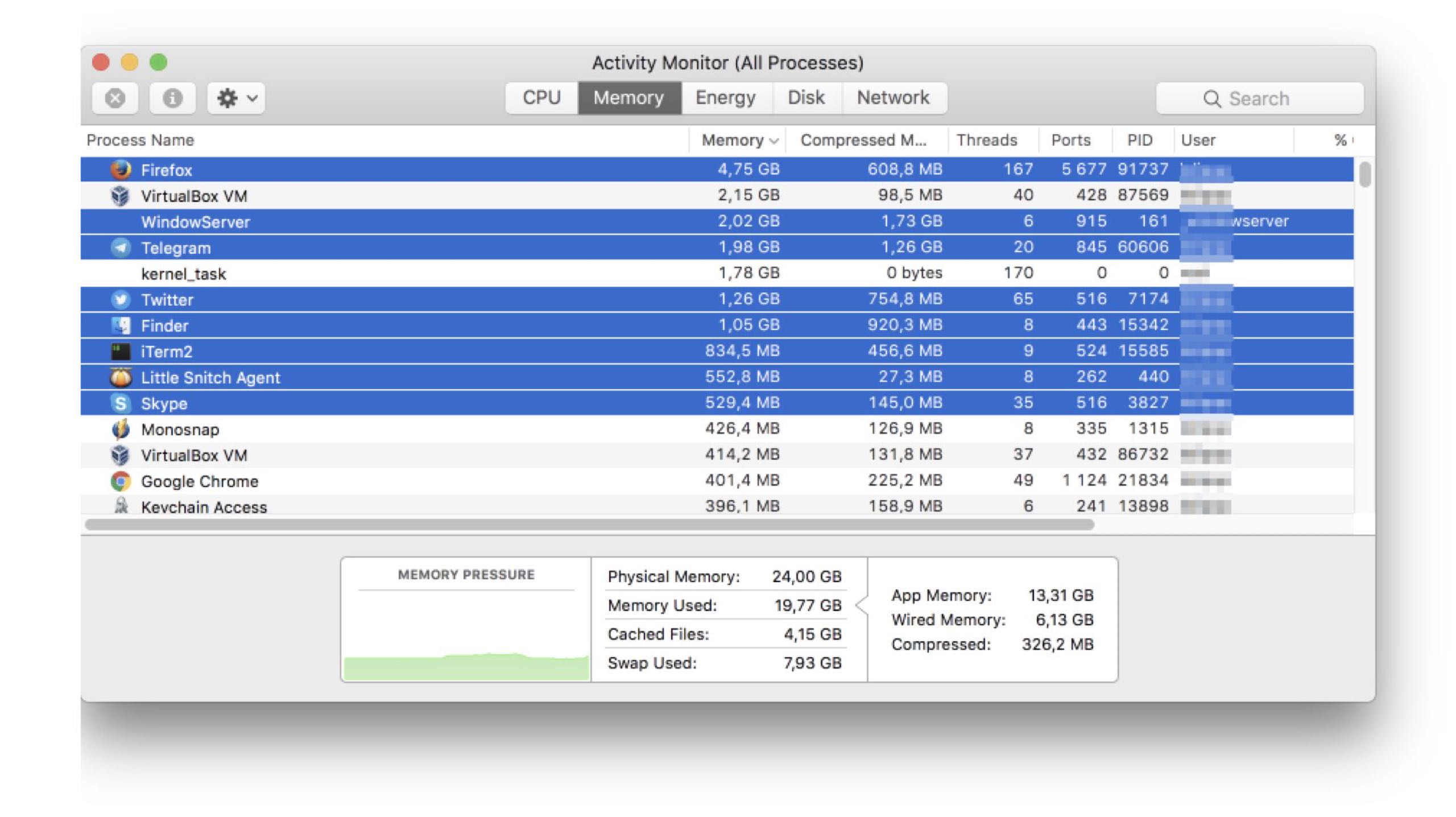Viewport: 1456px width, 817px height.
Task: Click the iTerm2 terminal icon
Action: pyautogui.click(x=120, y=352)
